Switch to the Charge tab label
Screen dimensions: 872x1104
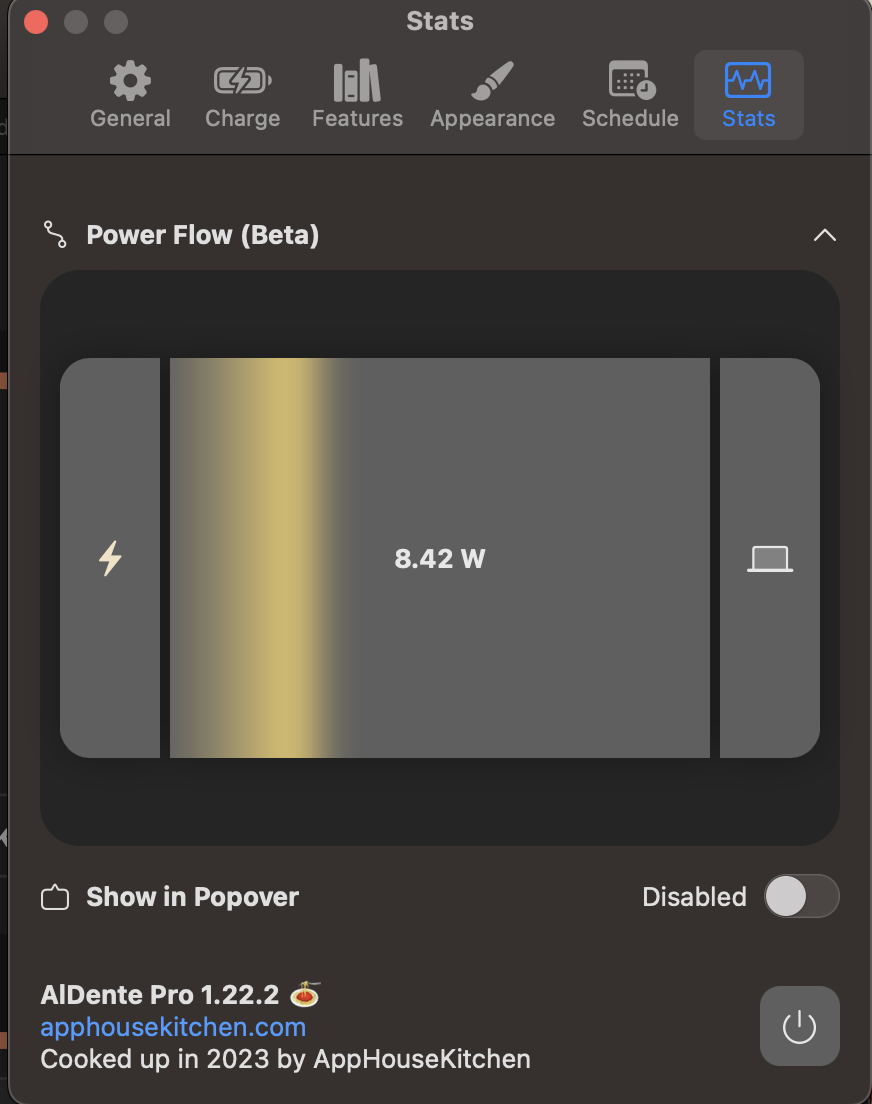[x=242, y=118]
